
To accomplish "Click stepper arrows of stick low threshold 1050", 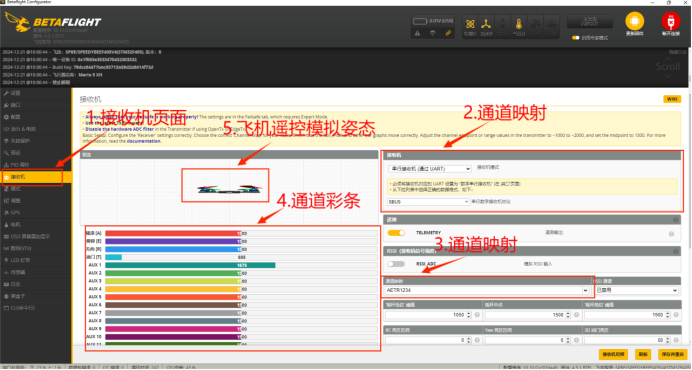I will (x=469, y=315).
